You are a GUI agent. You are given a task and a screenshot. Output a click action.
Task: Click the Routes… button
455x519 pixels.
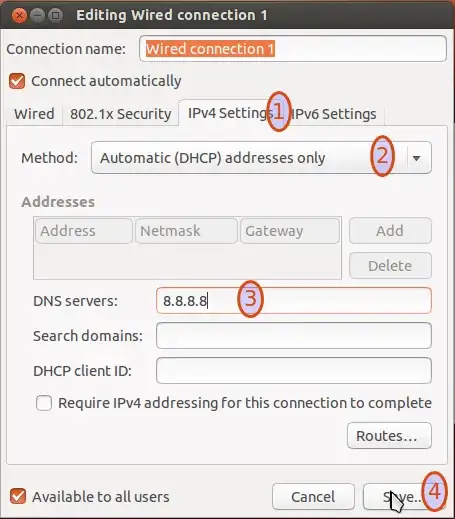coord(389,436)
